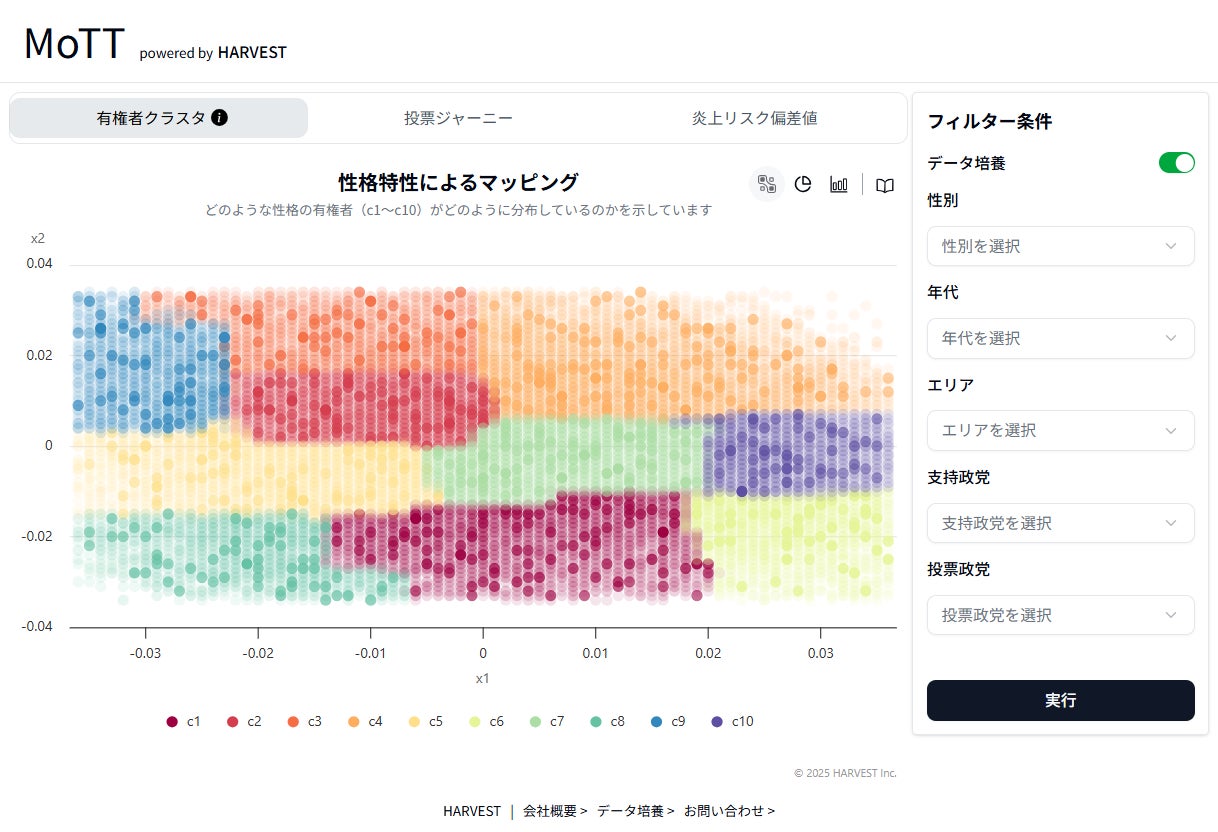This screenshot has width=1218, height=832.
Task: Click the info icon beside 有権者クラスタ
Action: pos(220,118)
